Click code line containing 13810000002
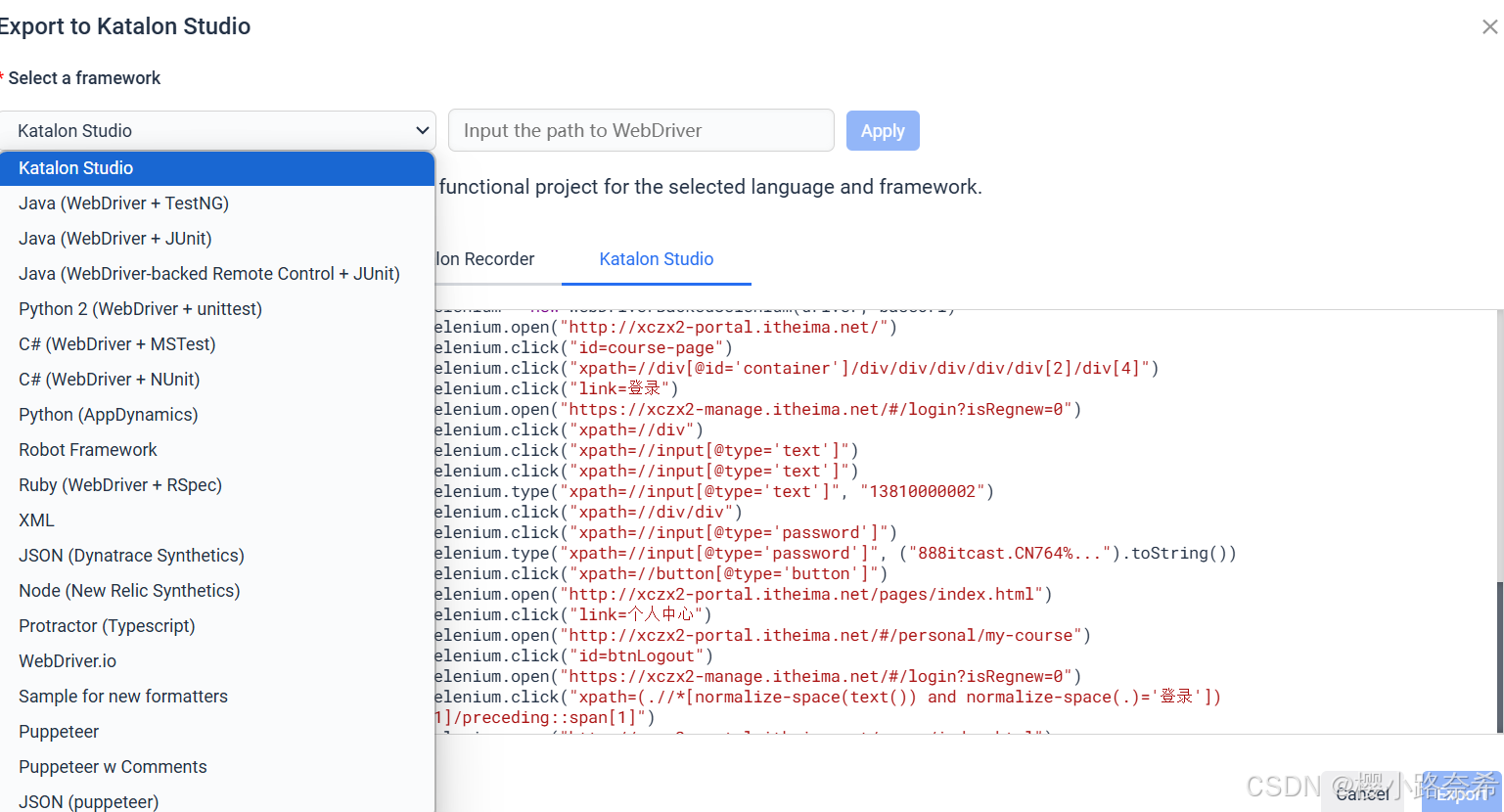The width and height of the screenshot is (1504, 812). 714,491
